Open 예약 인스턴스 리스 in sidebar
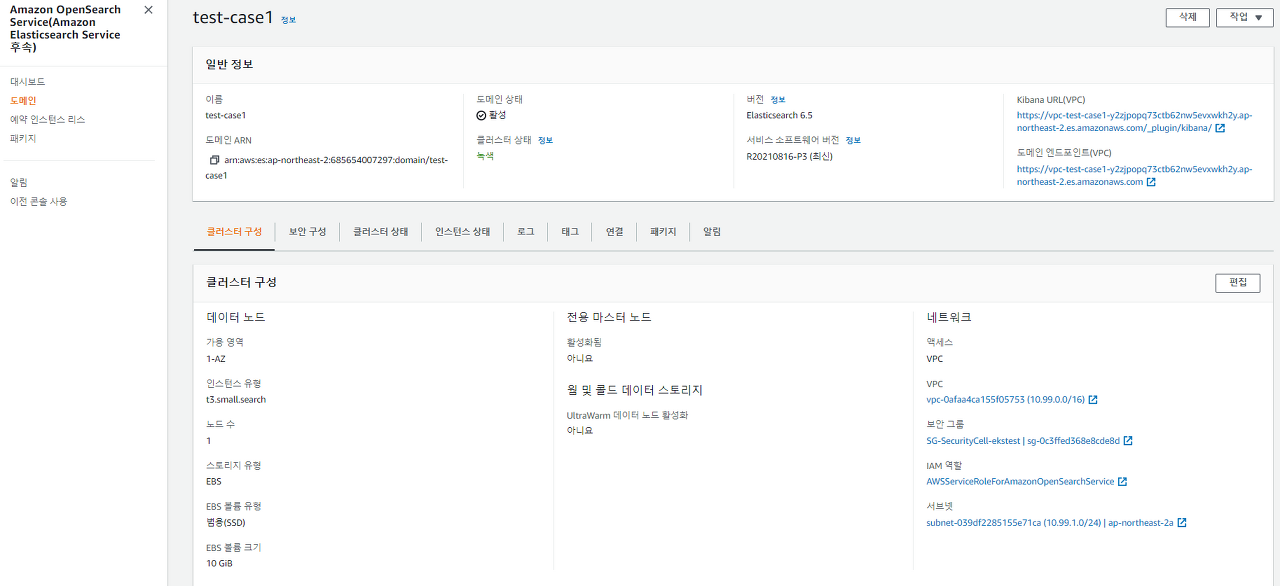Viewport: 1280px width, 586px height. coord(48,120)
